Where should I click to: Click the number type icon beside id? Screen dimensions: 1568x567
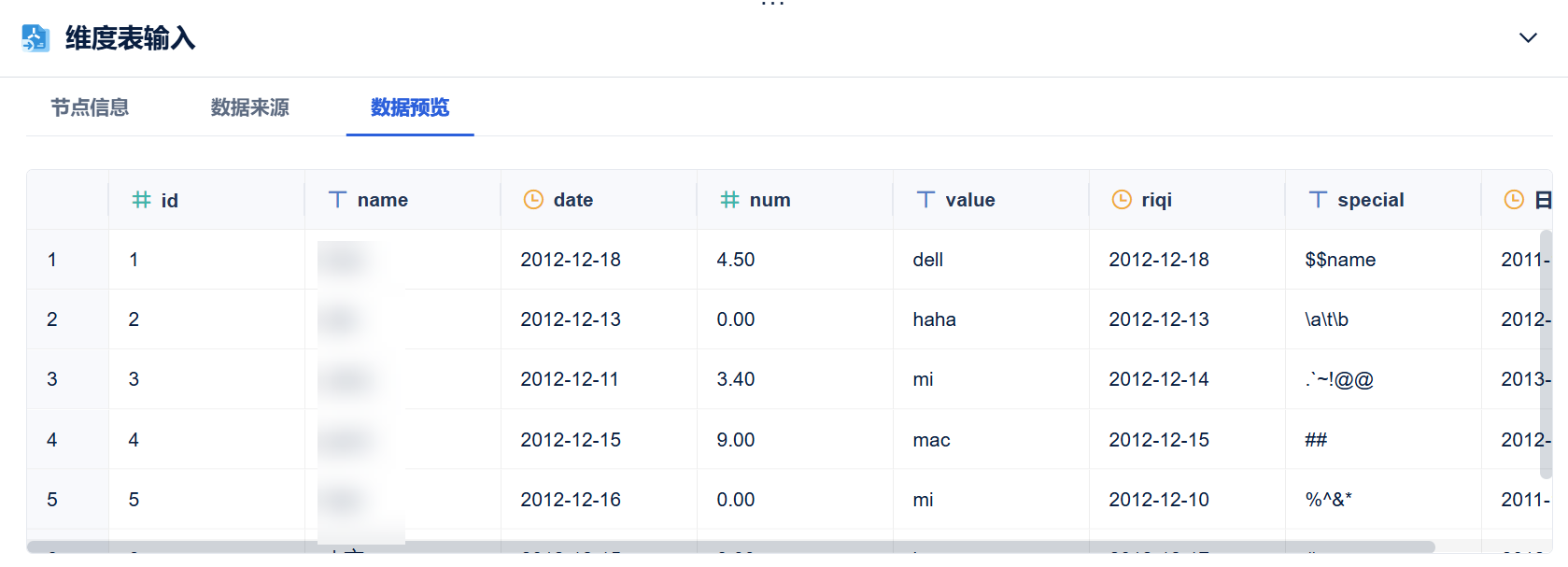(x=141, y=200)
